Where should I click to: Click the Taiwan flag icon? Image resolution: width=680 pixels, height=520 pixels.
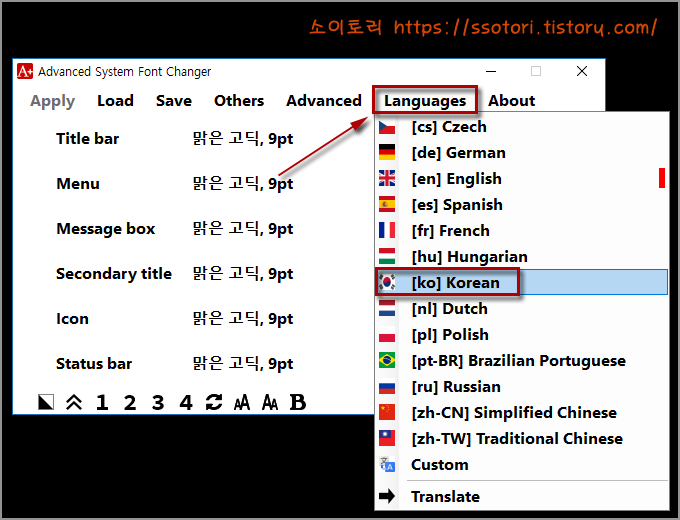click(387, 438)
